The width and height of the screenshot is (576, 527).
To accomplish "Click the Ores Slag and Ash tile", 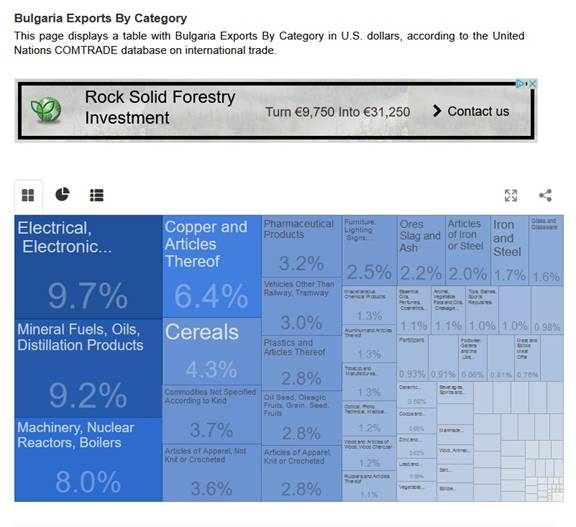I will coord(421,250).
